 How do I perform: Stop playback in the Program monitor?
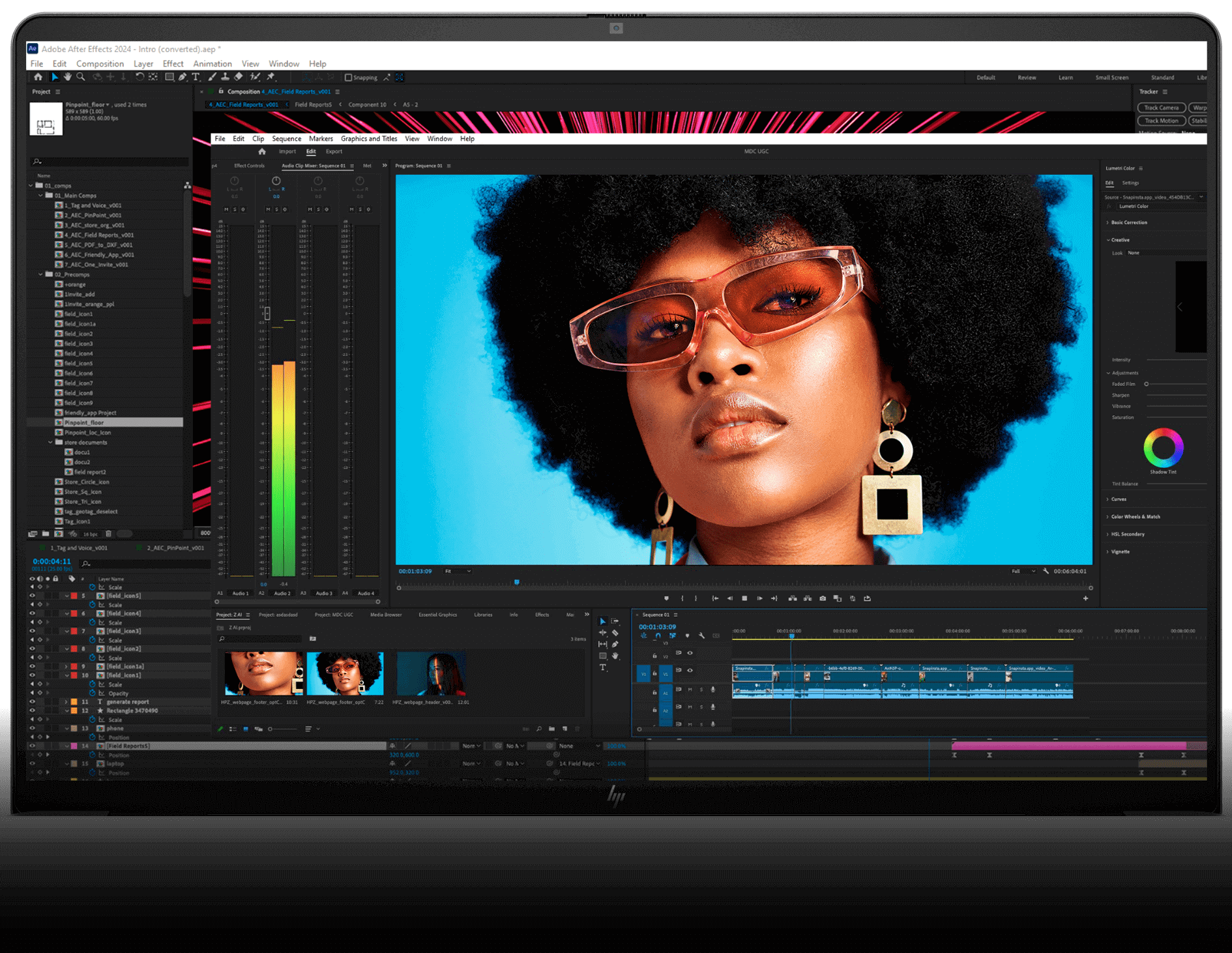tap(744, 598)
